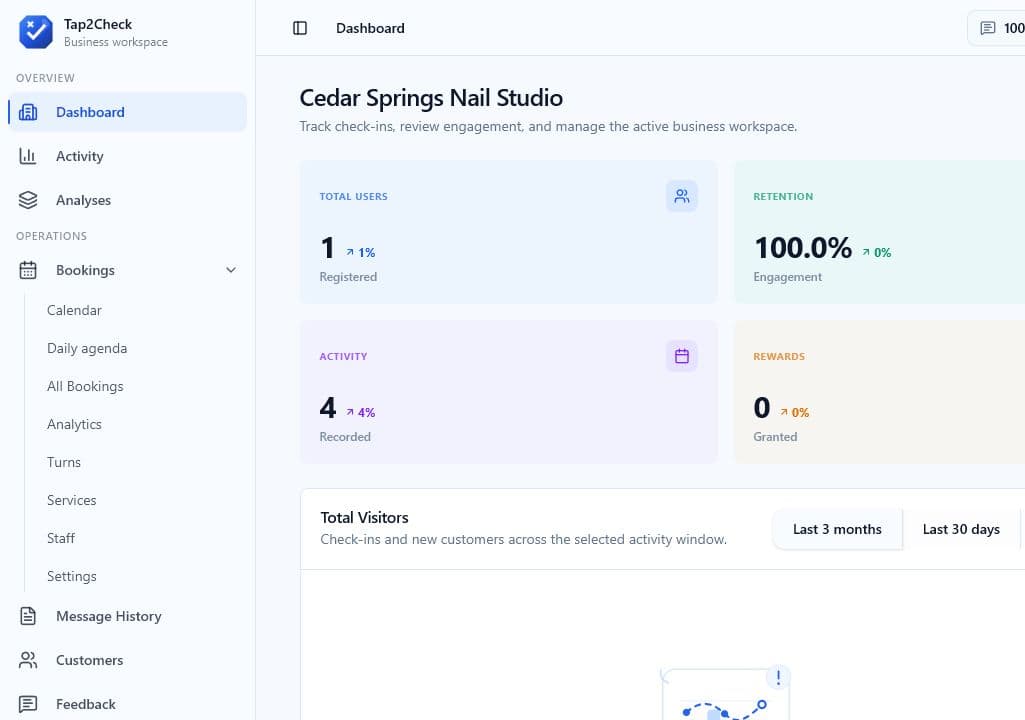Click the Message History document icon
Viewport: 1025px width, 720px height.
coord(28,616)
